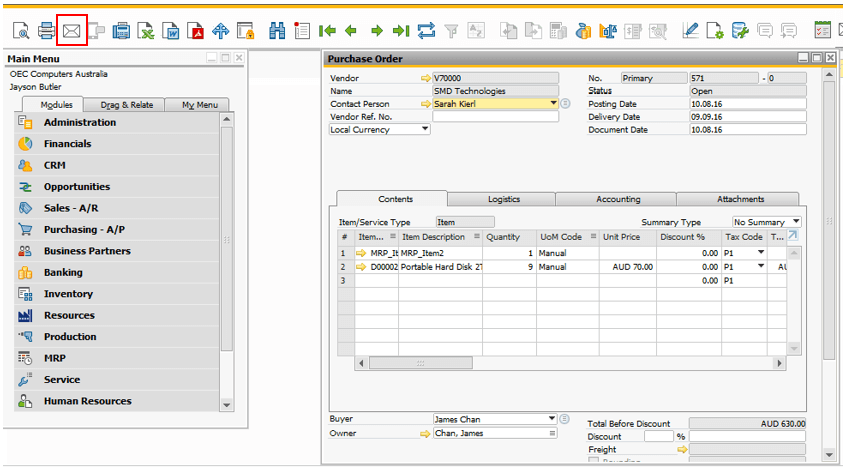Open the Inventory module
The height and width of the screenshot is (467, 844).
117,294
